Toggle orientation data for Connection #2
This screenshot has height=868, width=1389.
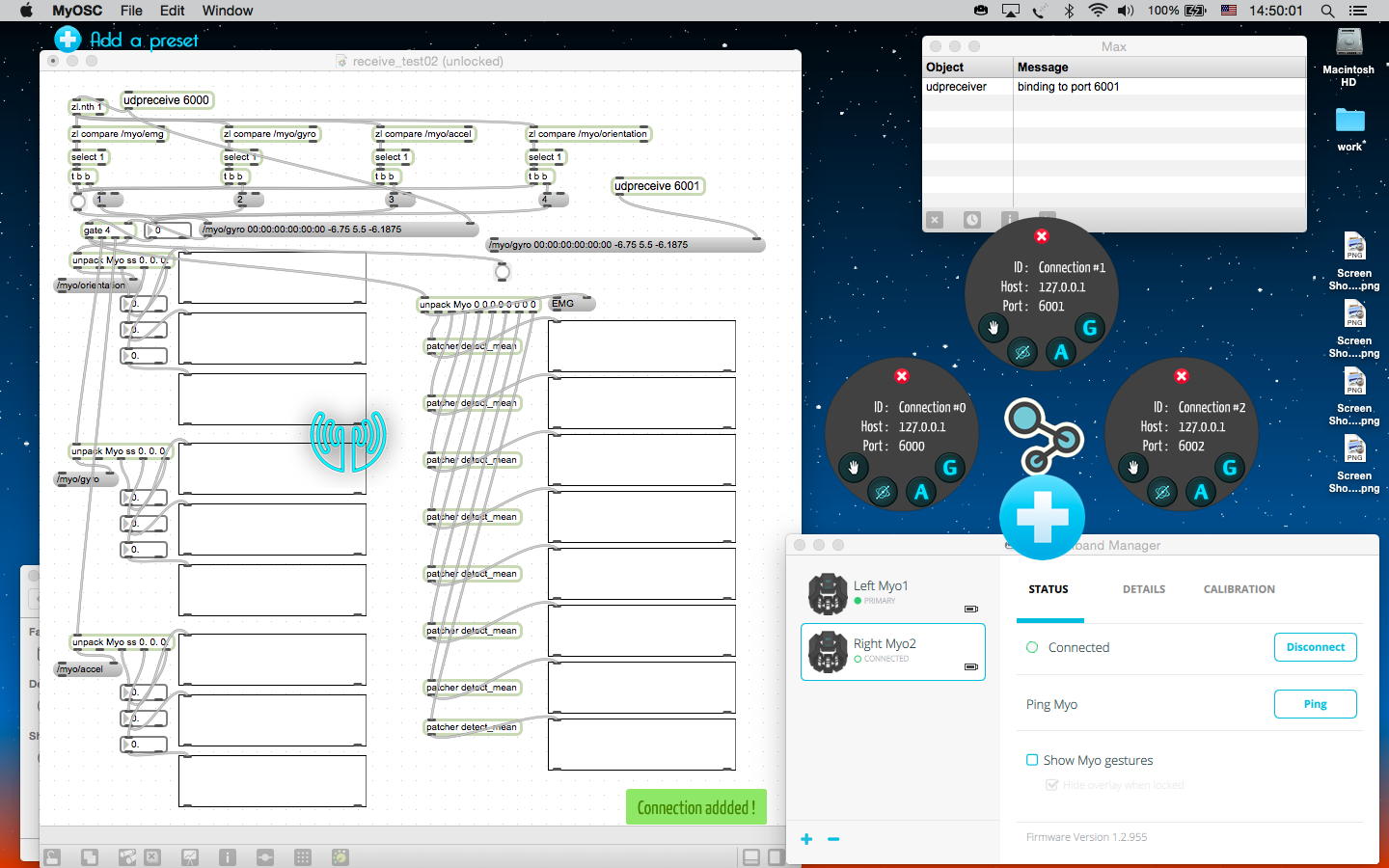click(1162, 492)
